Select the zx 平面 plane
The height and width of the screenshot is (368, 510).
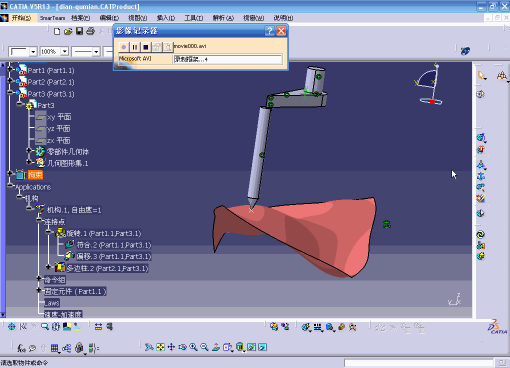(x=58, y=140)
